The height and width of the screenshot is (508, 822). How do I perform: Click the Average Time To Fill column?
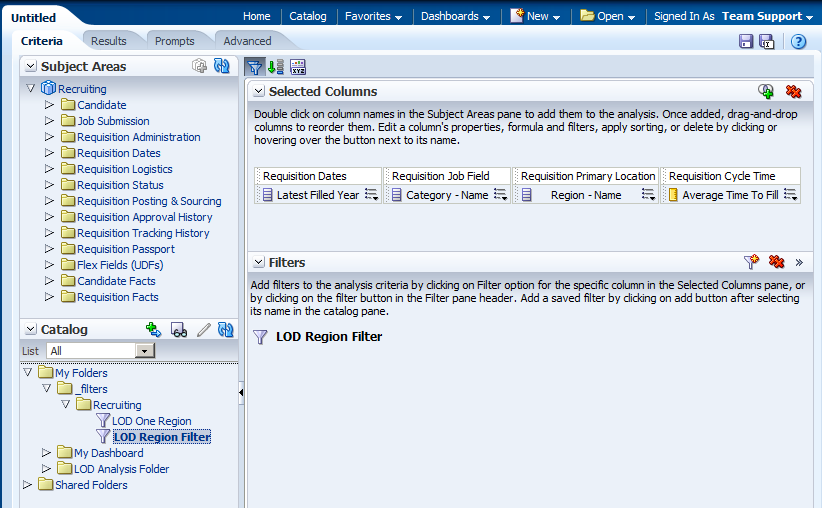[x=730, y=195]
